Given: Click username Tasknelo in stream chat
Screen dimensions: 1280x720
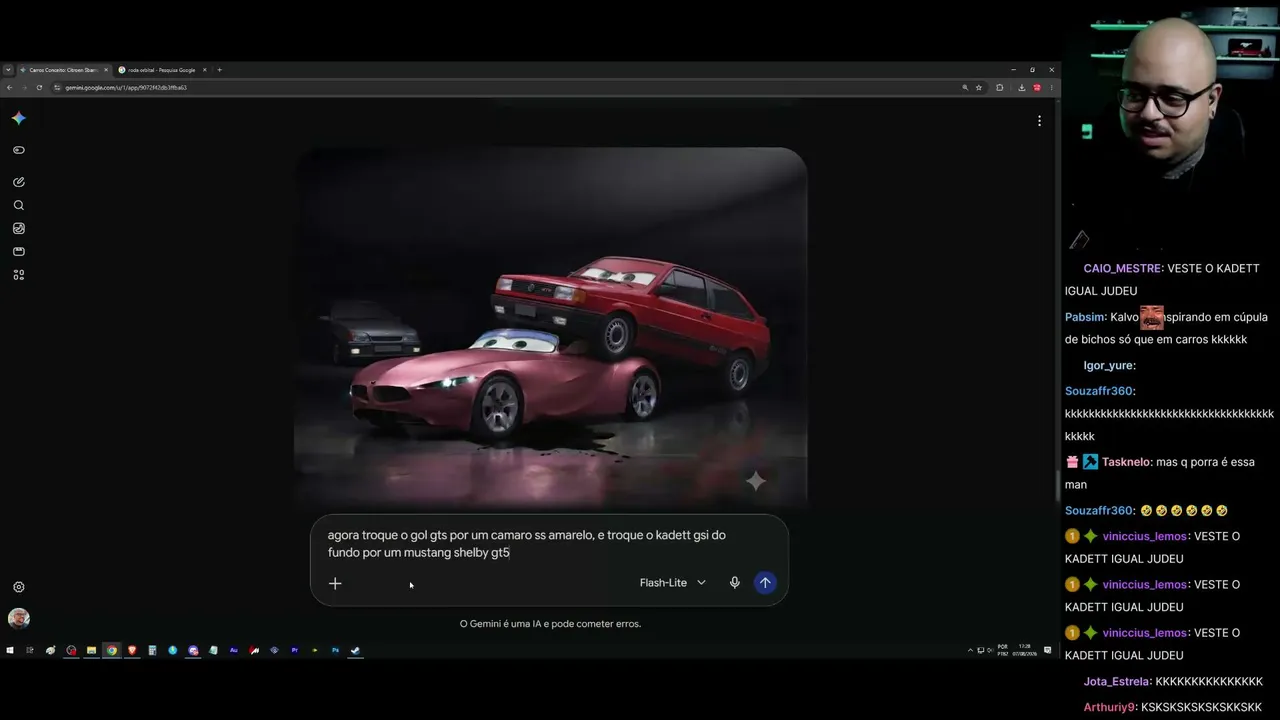Looking at the screenshot, I should [1126, 462].
